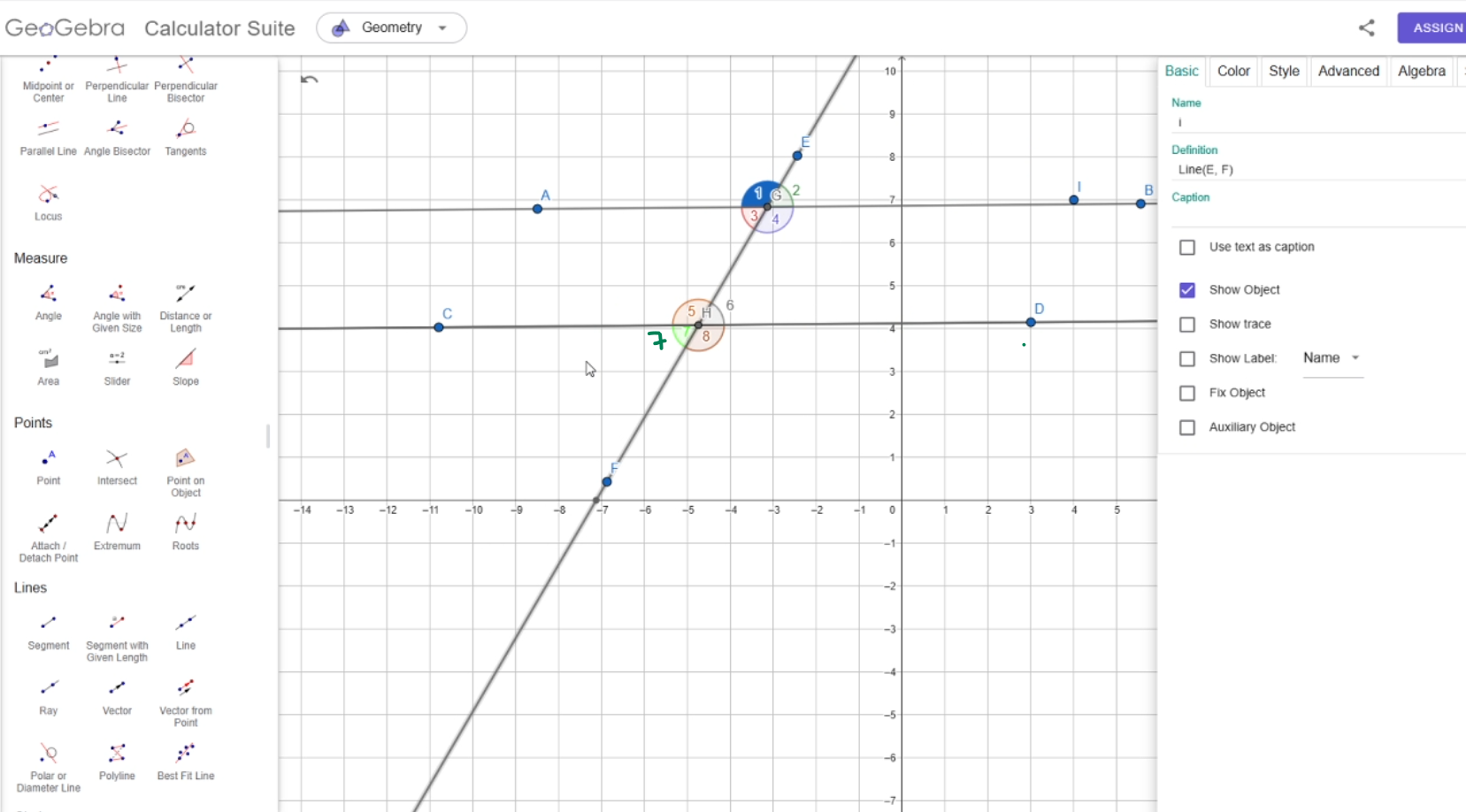Click the ASSIGN button

click(1433, 27)
